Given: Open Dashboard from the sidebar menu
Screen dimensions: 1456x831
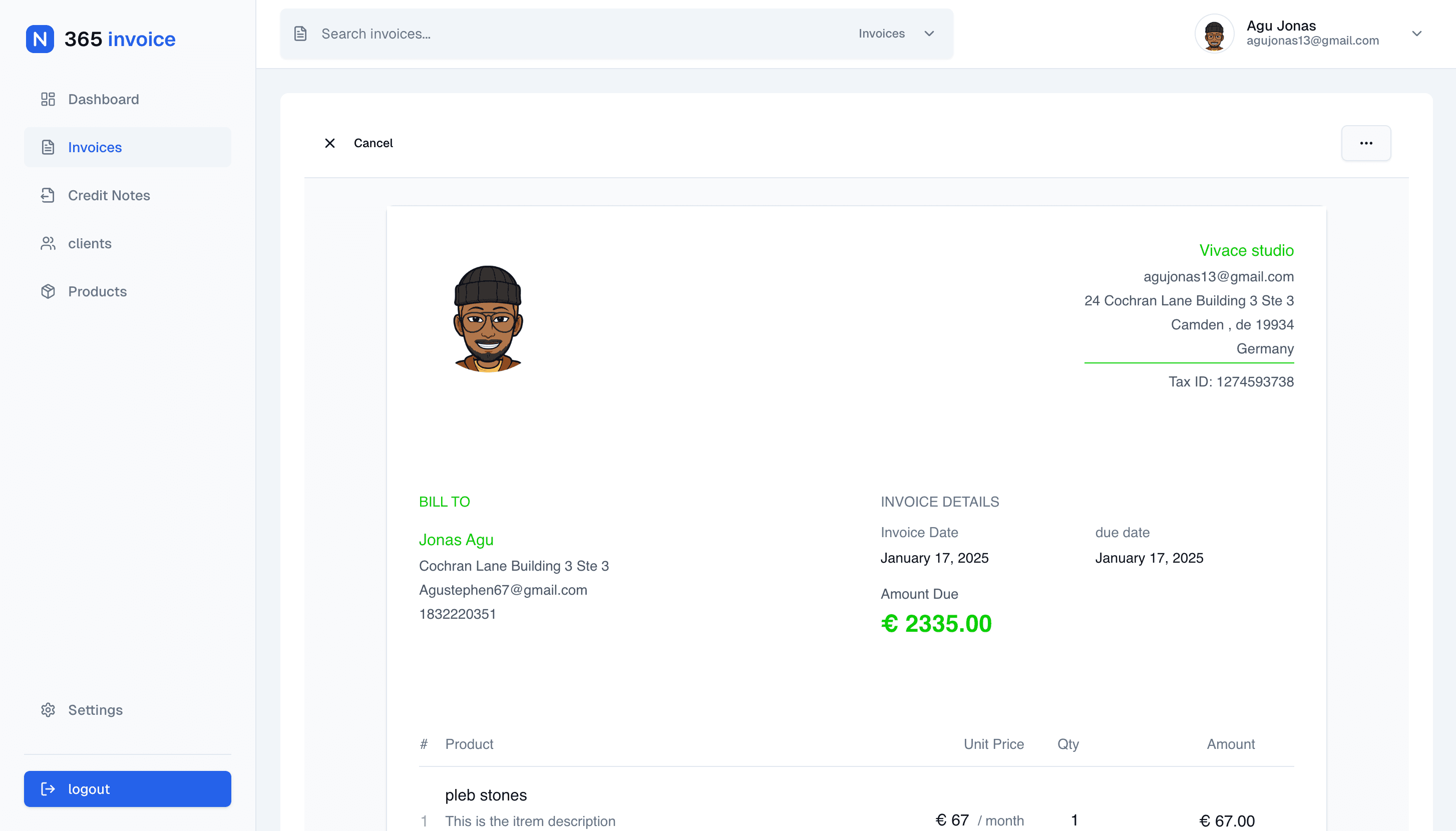Looking at the screenshot, I should click(103, 99).
